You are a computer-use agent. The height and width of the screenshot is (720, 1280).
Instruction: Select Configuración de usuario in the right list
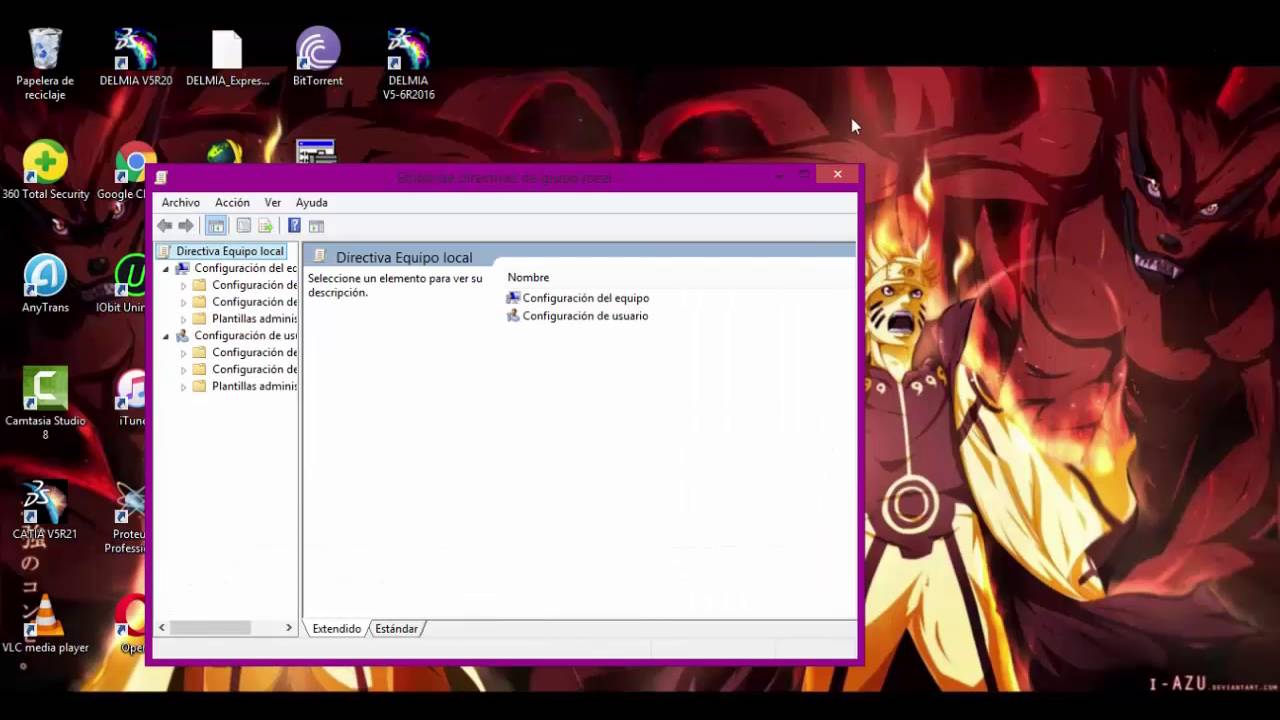(585, 316)
